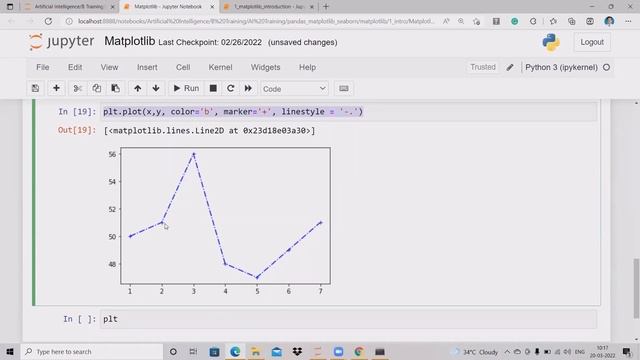The image size is (640, 360).
Task: Run the selected cell
Action: (x=186, y=89)
